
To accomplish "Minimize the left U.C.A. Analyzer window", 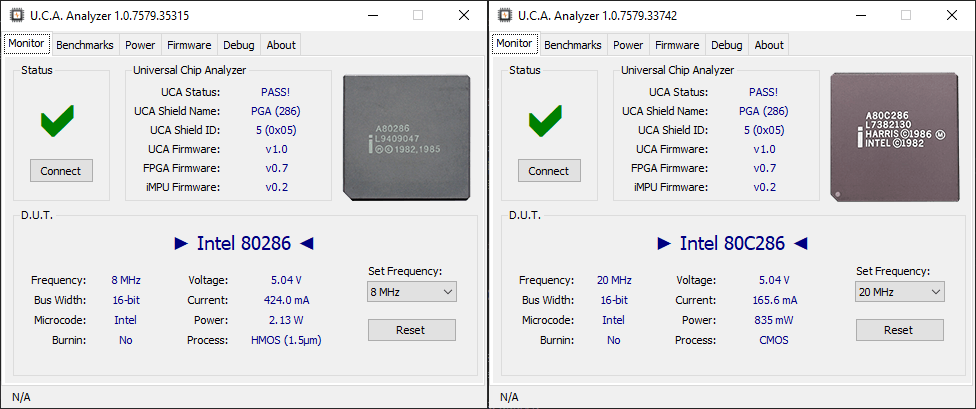I will 372,16.
